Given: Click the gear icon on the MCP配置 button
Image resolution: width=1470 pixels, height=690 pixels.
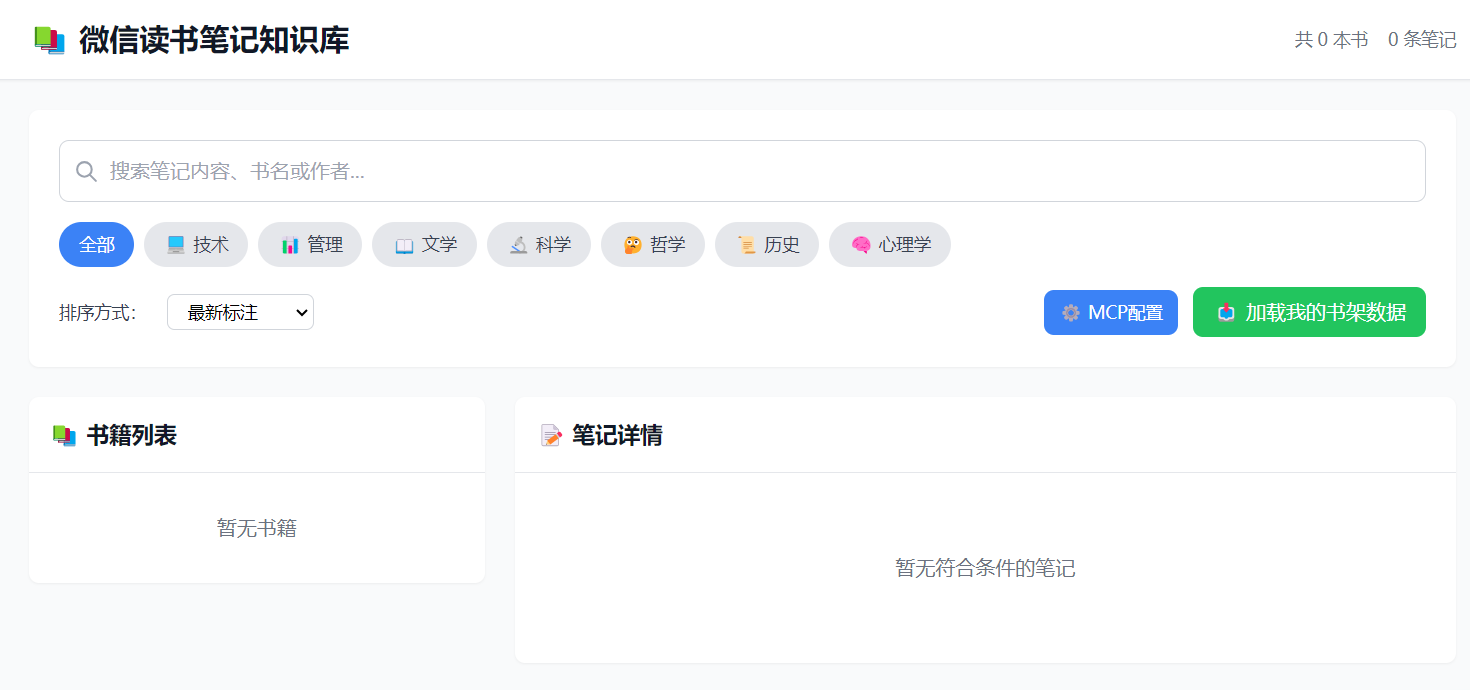Looking at the screenshot, I should [x=1071, y=313].
